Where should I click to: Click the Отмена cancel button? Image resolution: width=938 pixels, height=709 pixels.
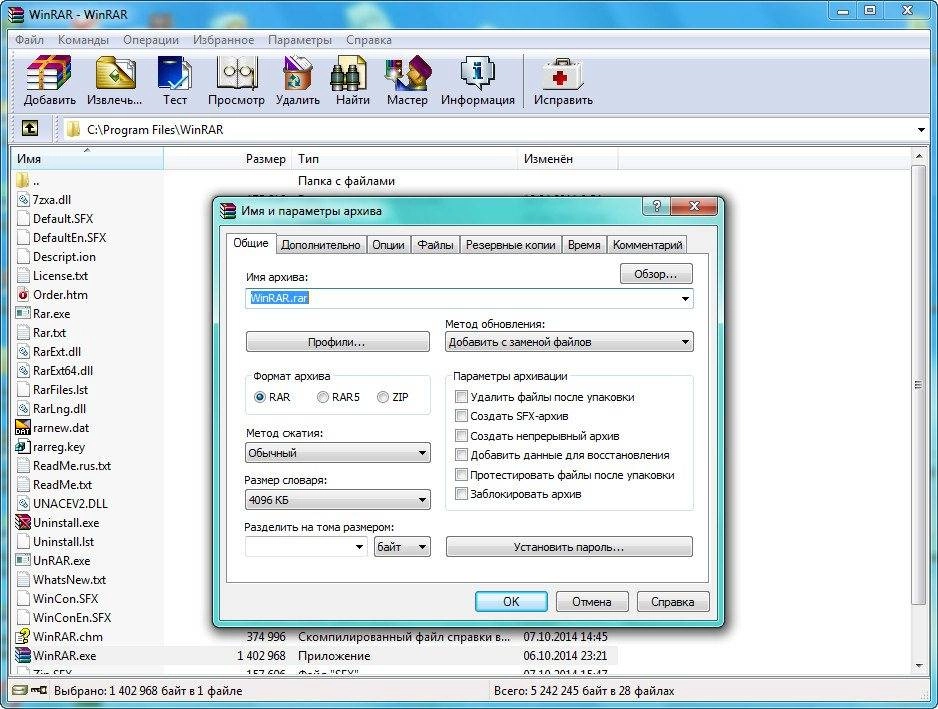(x=592, y=601)
